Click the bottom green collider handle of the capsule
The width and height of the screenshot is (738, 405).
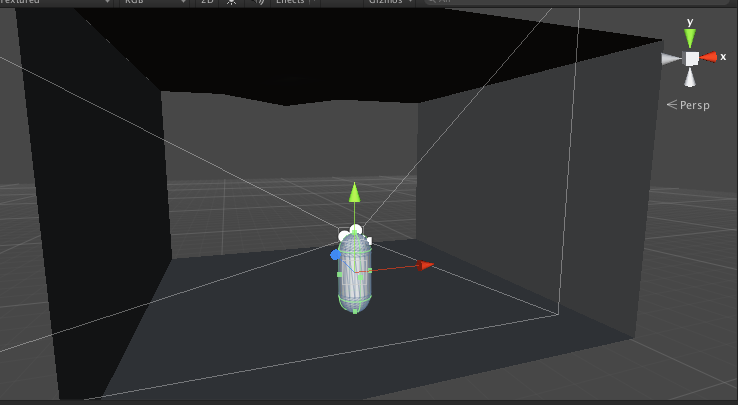[355, 311]
